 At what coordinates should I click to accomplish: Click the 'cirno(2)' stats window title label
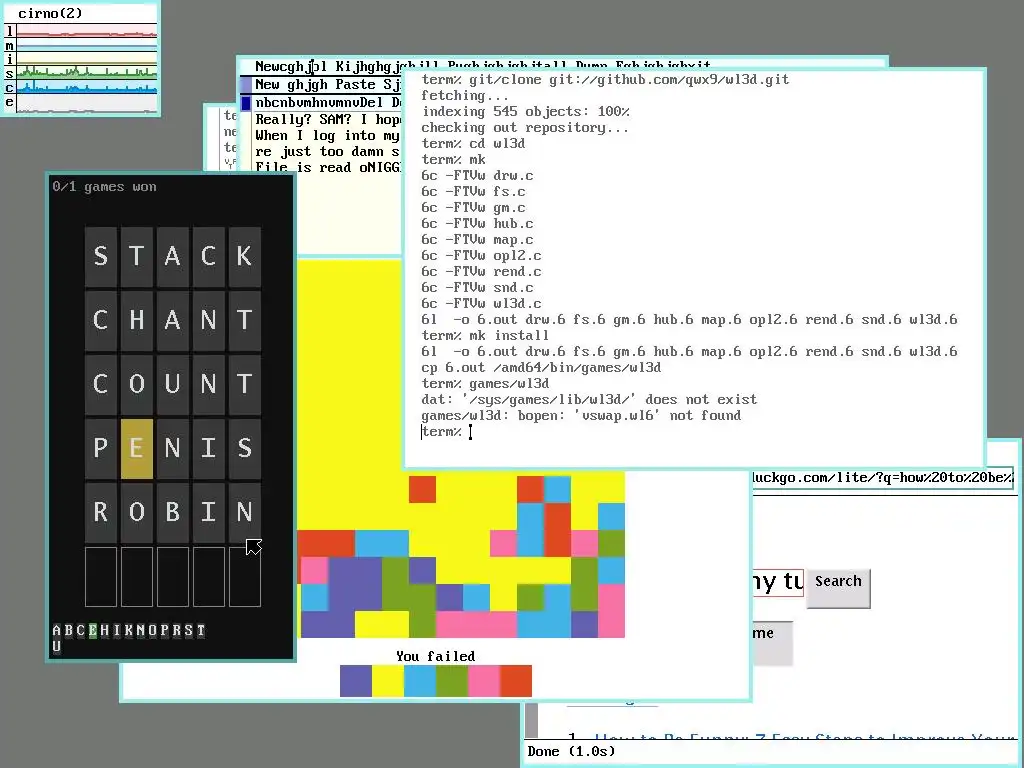coord(50,13)
